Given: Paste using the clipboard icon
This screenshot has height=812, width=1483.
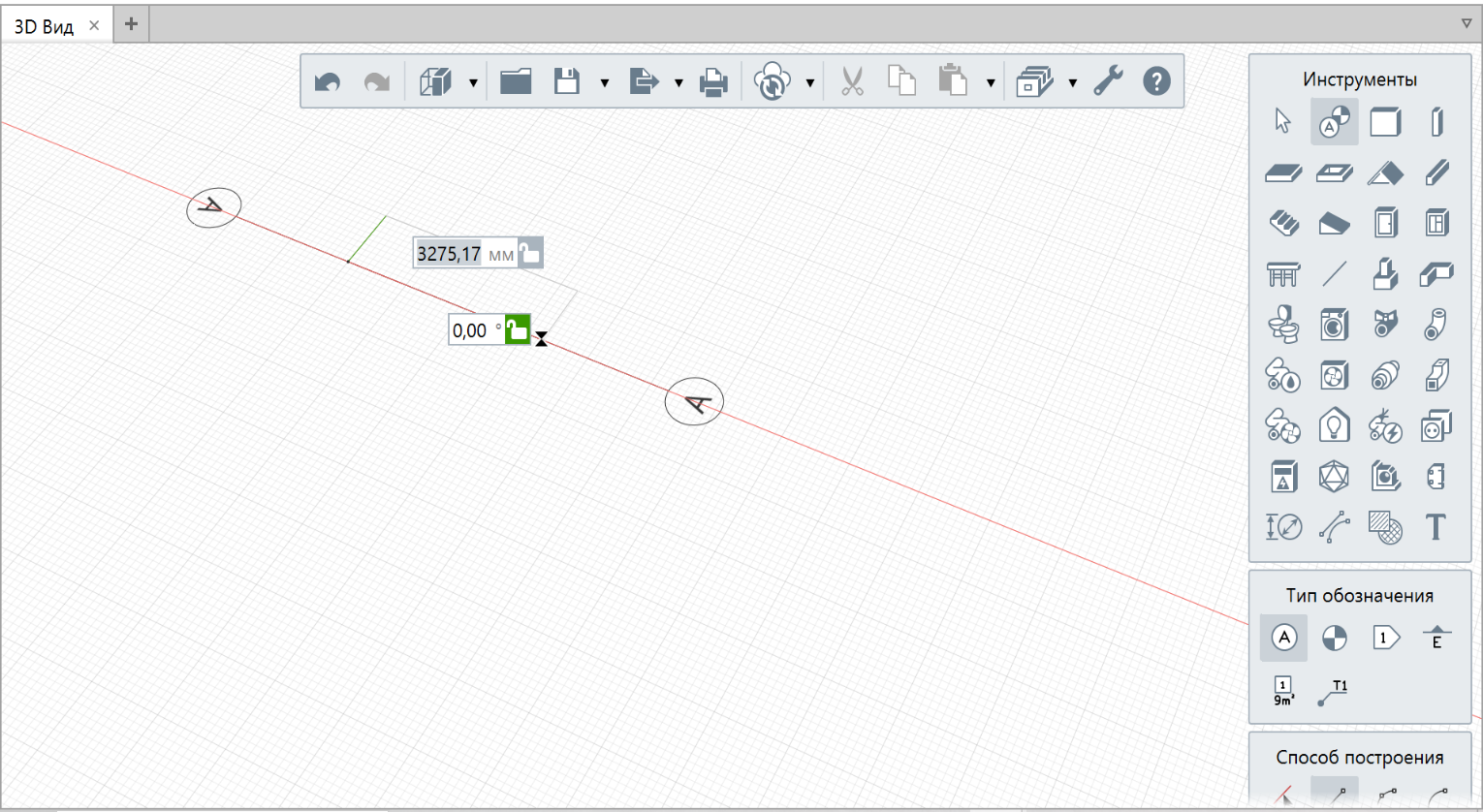Looking at the screenshot, I should point(953,81).
